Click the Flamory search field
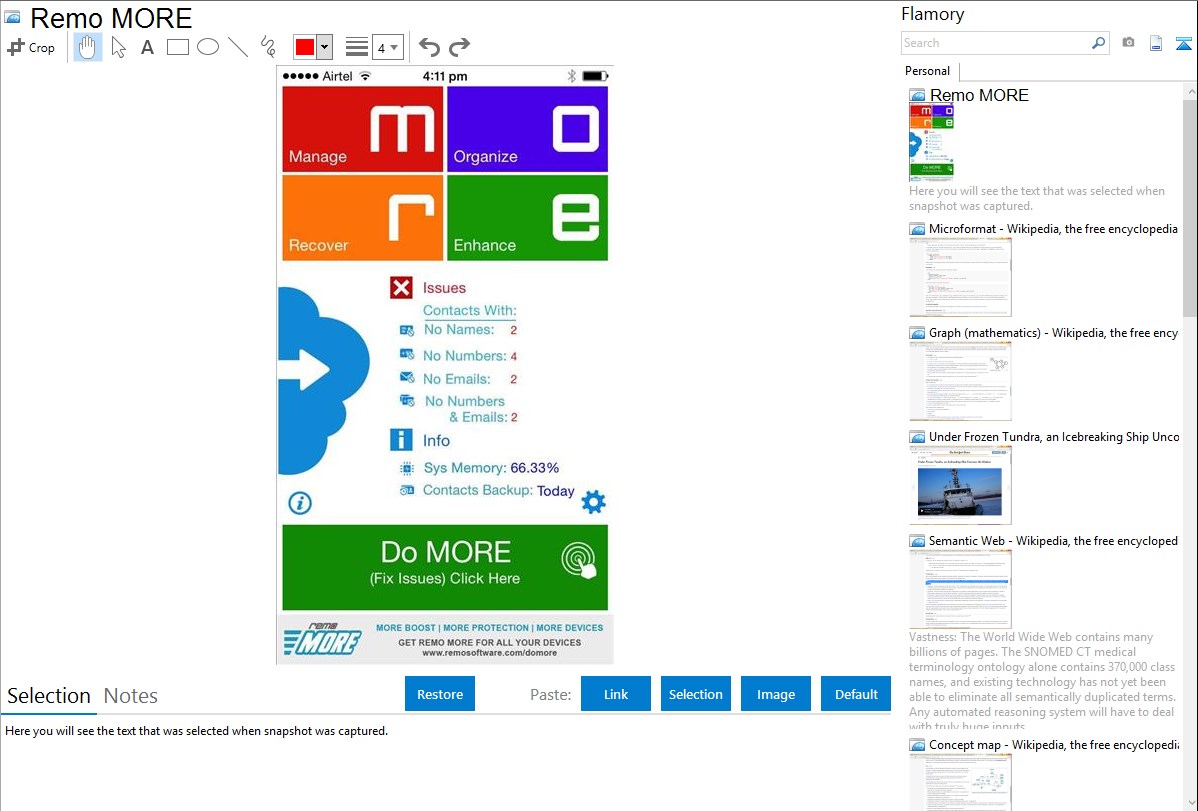The image size is (1198, 811). coord(996,43)
